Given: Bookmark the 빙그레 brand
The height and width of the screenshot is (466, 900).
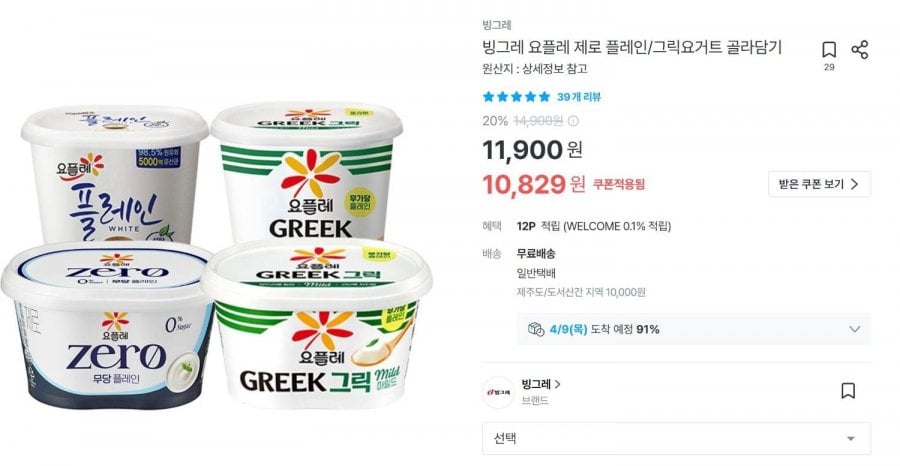Looking at the screenshot, I should 848,391.
